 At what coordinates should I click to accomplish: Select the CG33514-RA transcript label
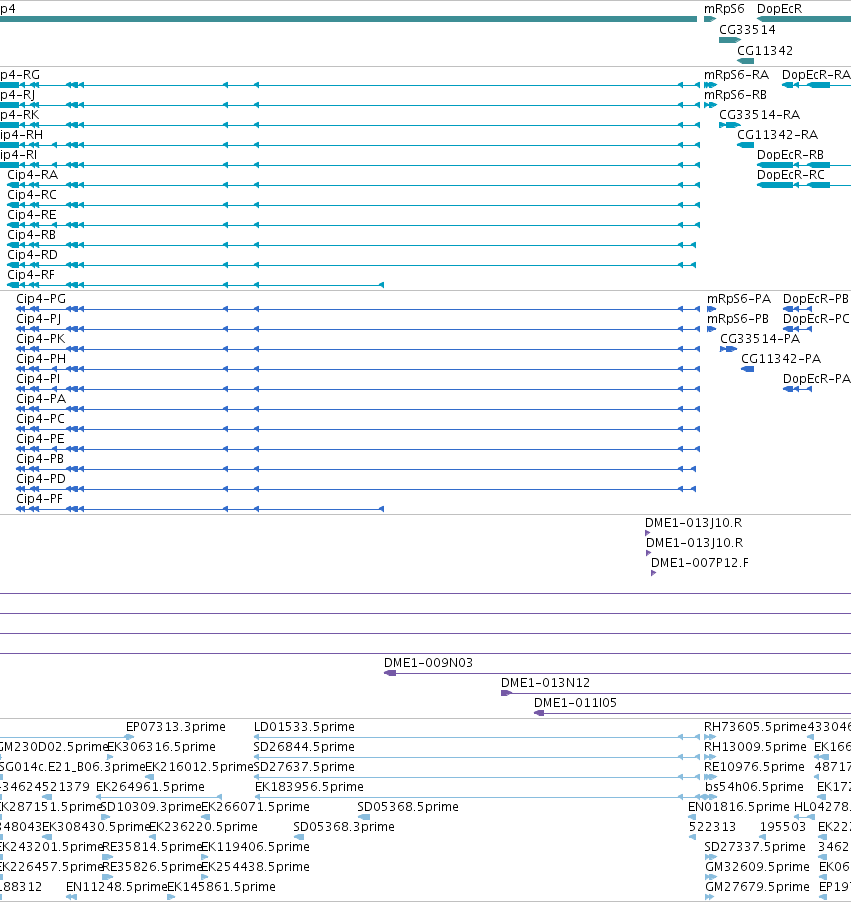760,115
